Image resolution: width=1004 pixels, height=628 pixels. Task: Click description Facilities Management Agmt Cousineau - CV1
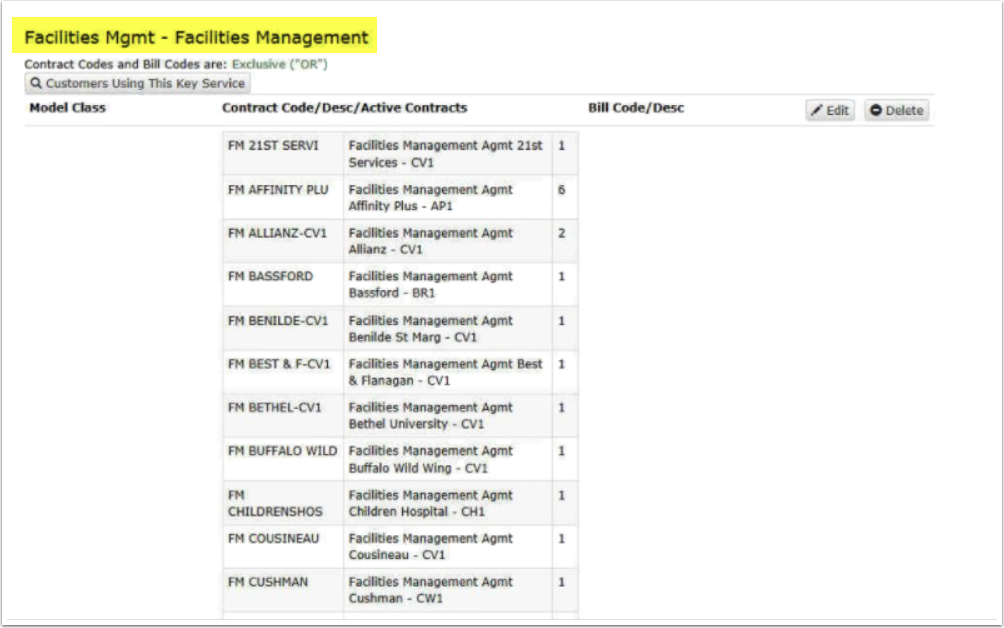click(x=431, y=547)
